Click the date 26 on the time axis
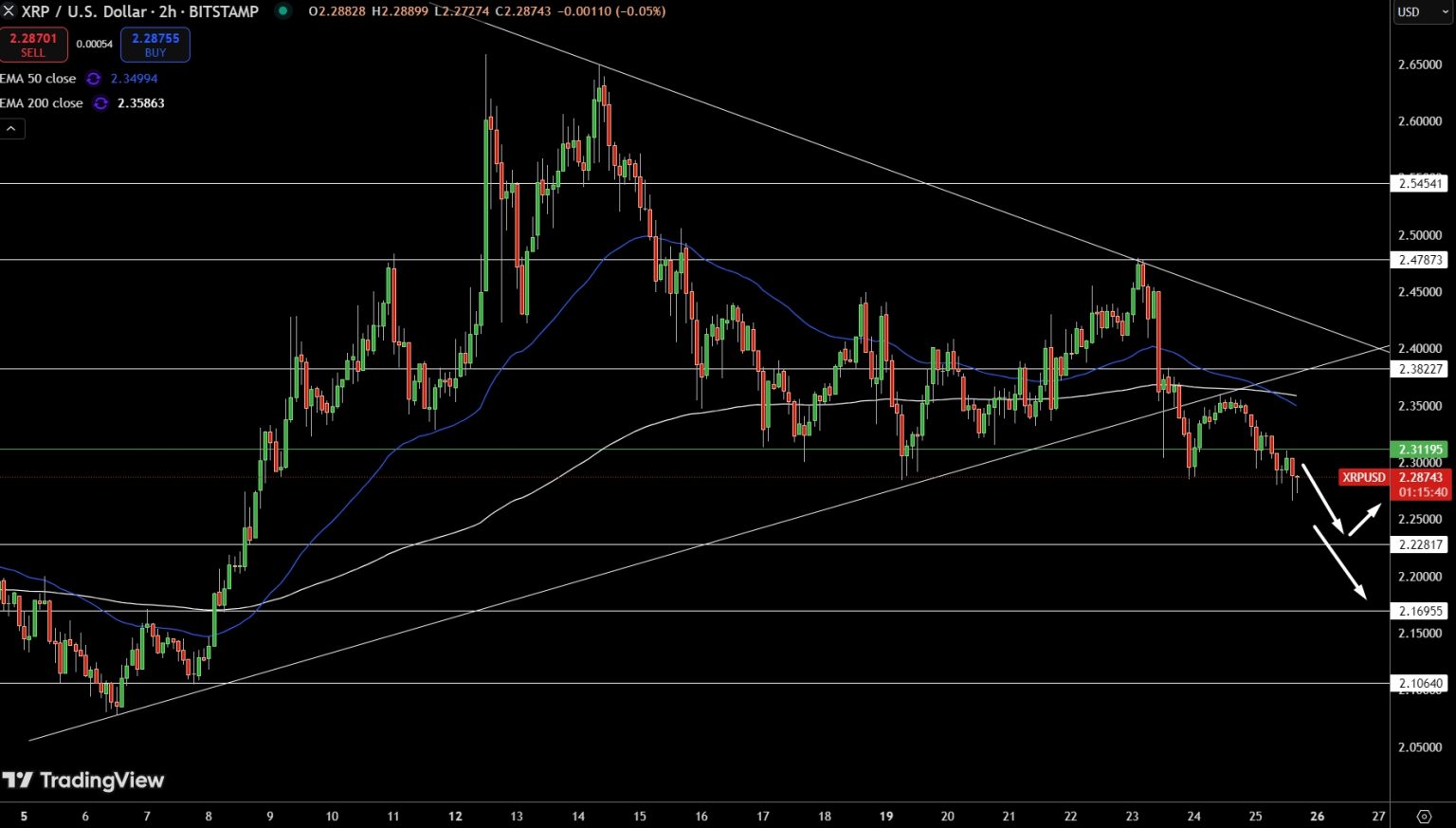Screen dimensions: 1456x828 (1317, 816)
